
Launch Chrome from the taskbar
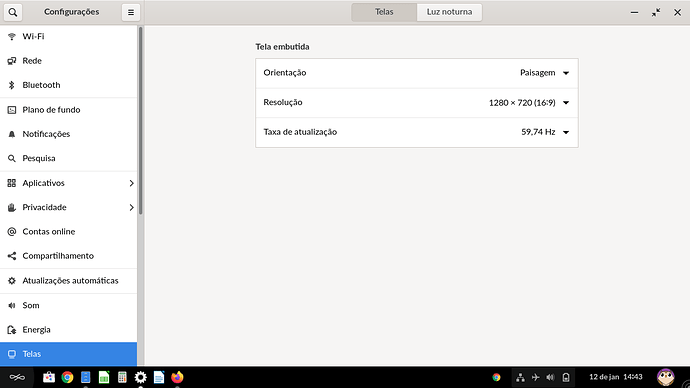pyautogui.click(x=67, y=377)
